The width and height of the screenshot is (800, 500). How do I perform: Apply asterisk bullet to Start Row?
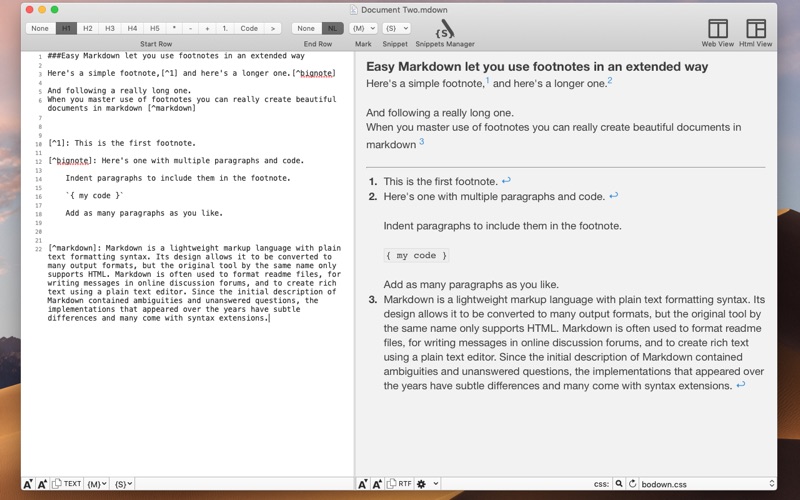pyautogui.click(x=174, y=29)
